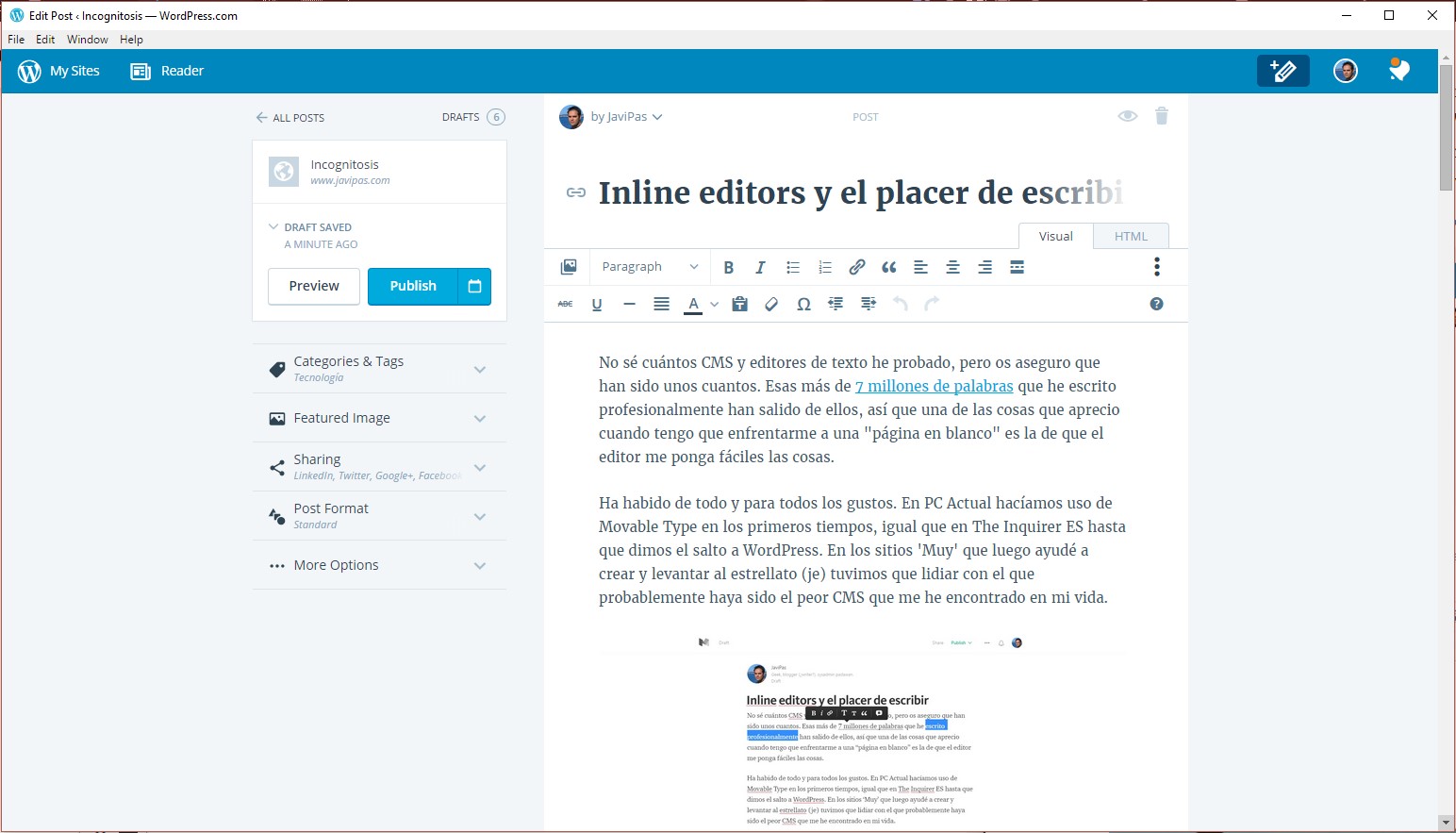1456x833 pixels.
Task: Open editor keyboard shortcuts help
Action: pyautogui.click(x=1157, y=304)
